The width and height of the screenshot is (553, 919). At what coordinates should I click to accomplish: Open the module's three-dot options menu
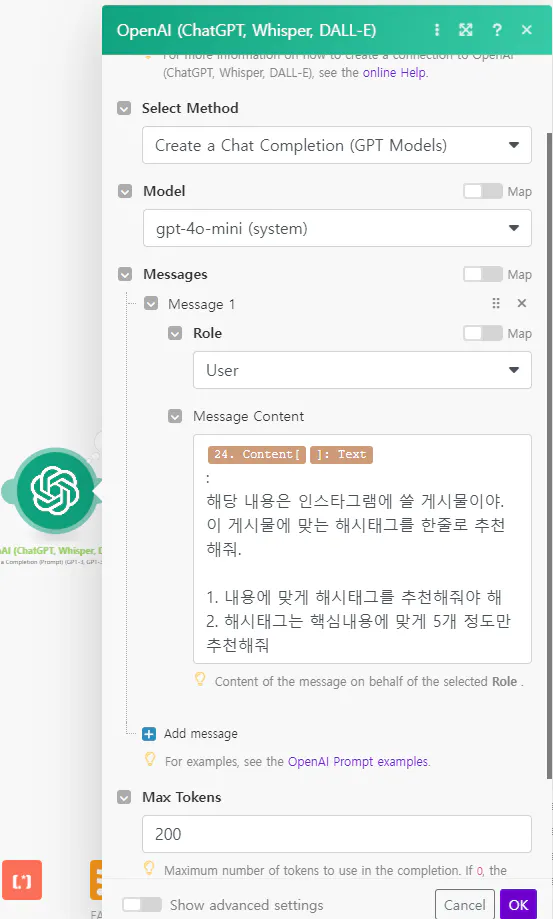[x=436, y=30]
